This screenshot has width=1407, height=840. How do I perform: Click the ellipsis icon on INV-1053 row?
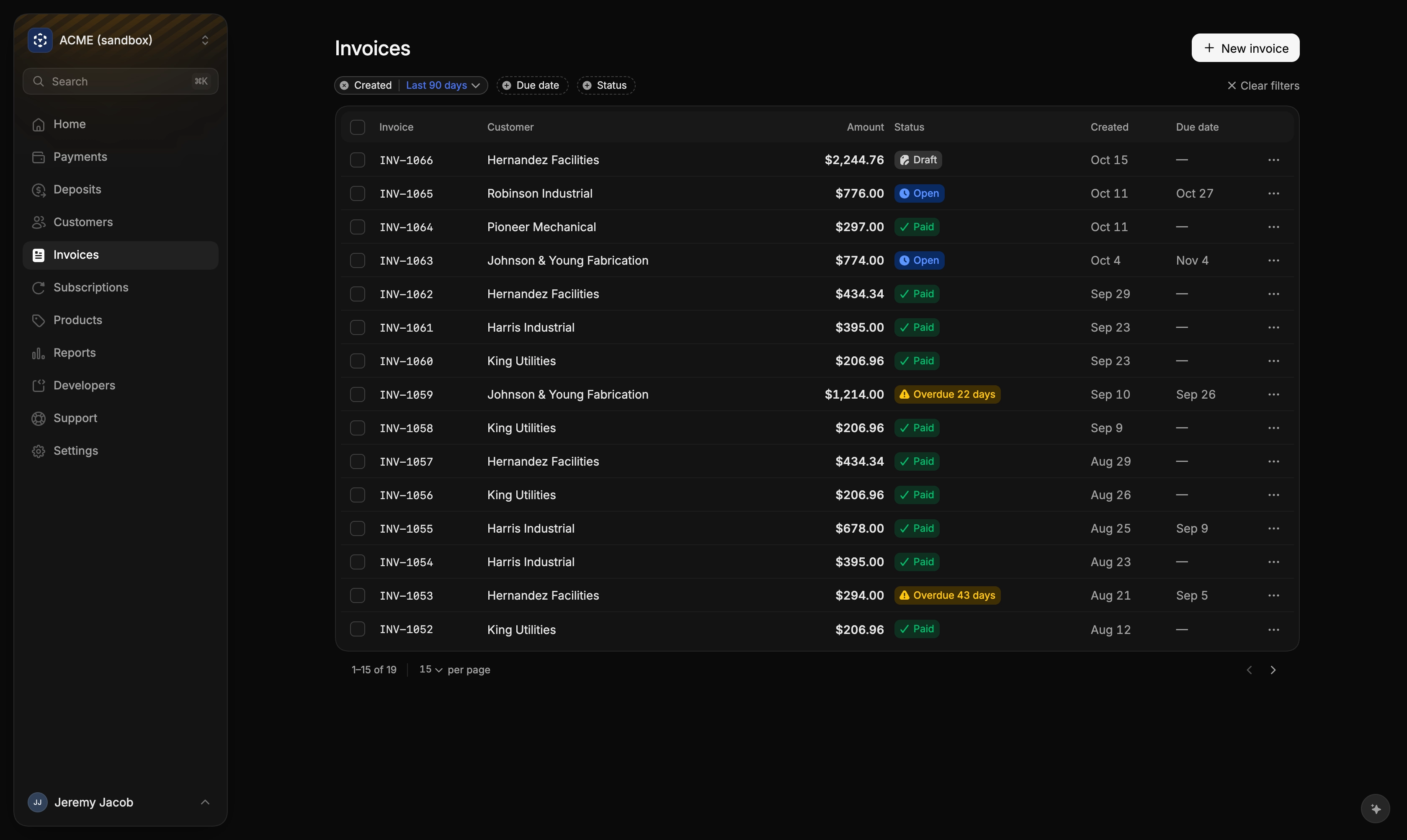(1273, 595)
